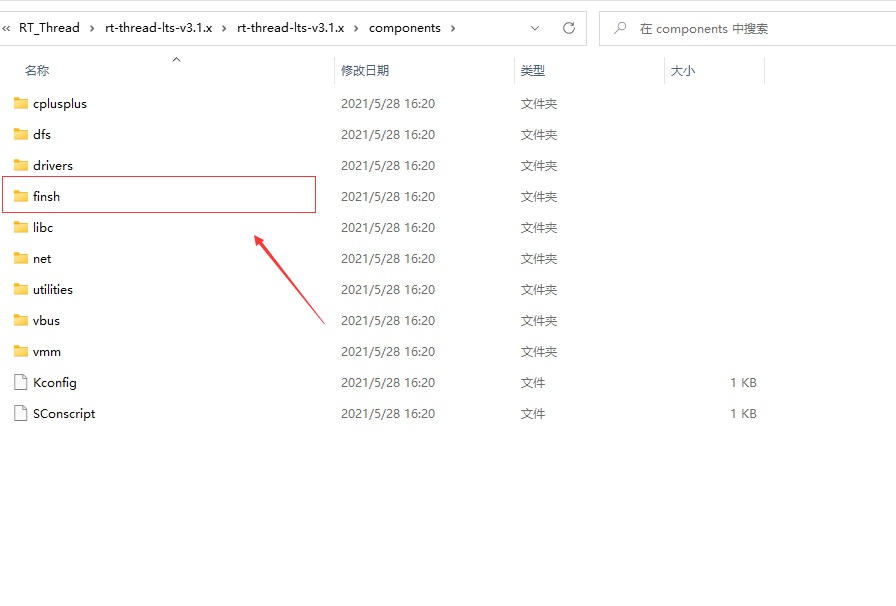This screenshot has height=606, width=896.
Task: Expand the arrow after RT_Thread breadcrumb
Action: click(91, 28)
